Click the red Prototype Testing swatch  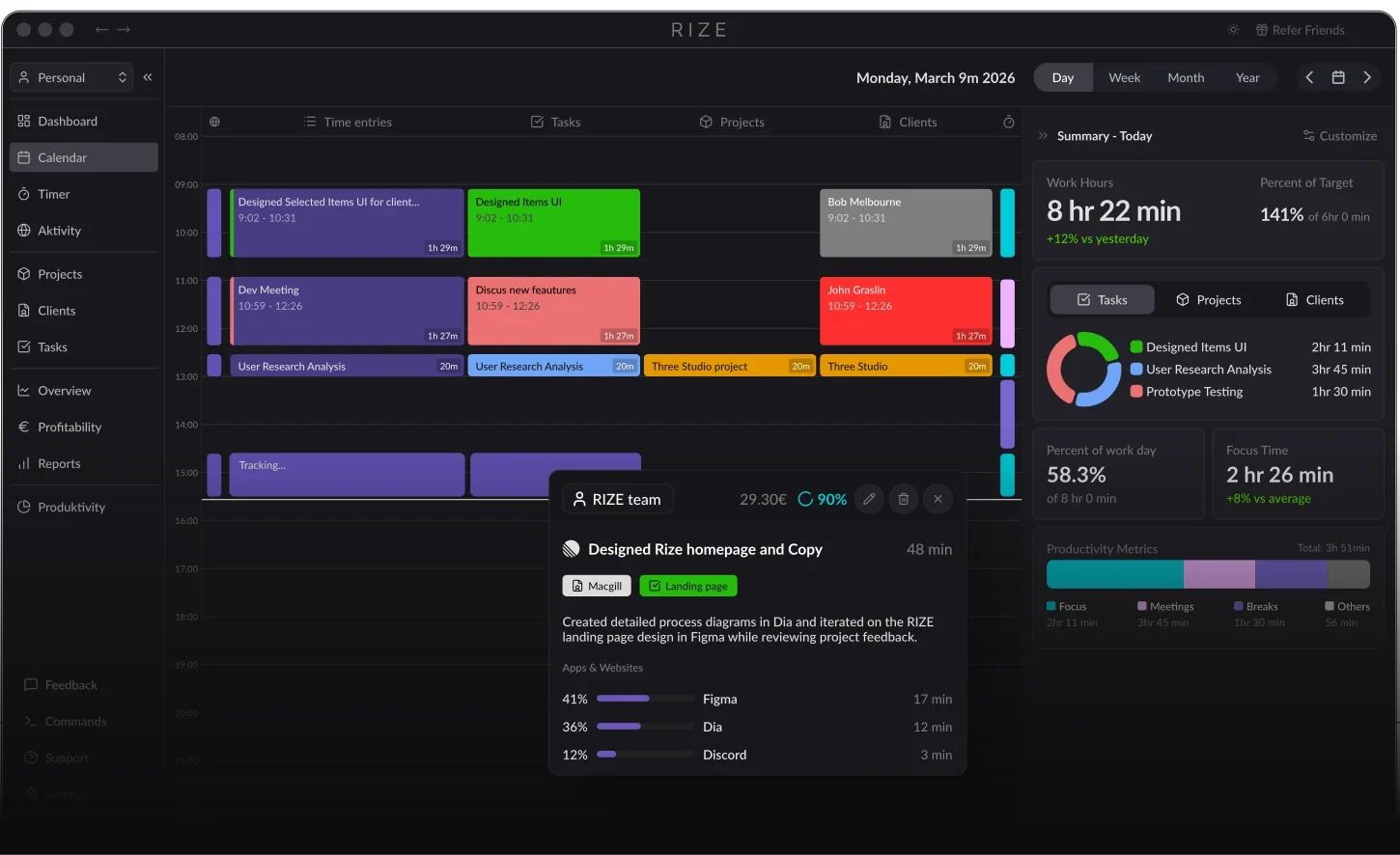(x=1136, y=392)
